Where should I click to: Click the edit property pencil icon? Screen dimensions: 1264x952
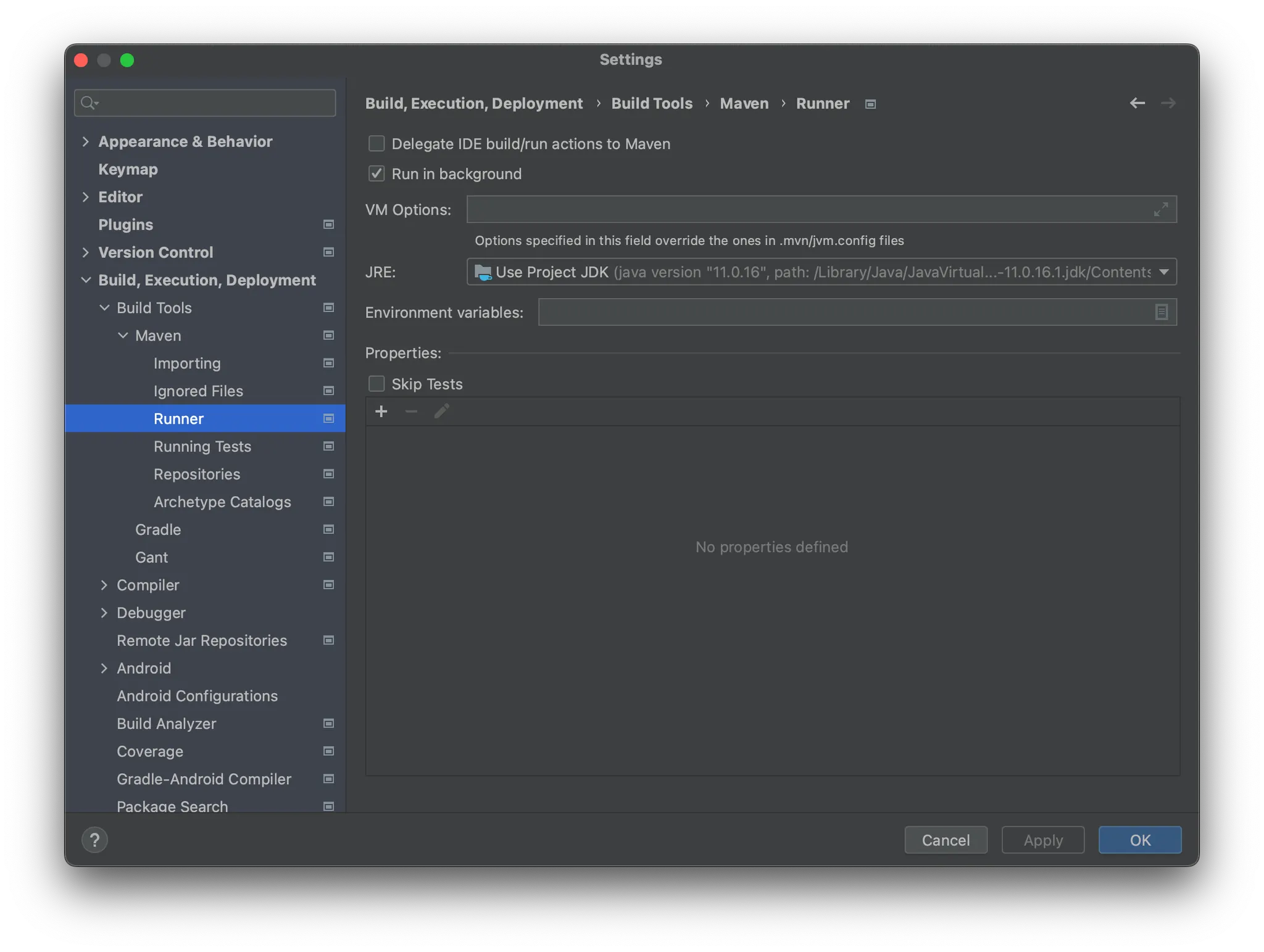click(x=441, y=412)
